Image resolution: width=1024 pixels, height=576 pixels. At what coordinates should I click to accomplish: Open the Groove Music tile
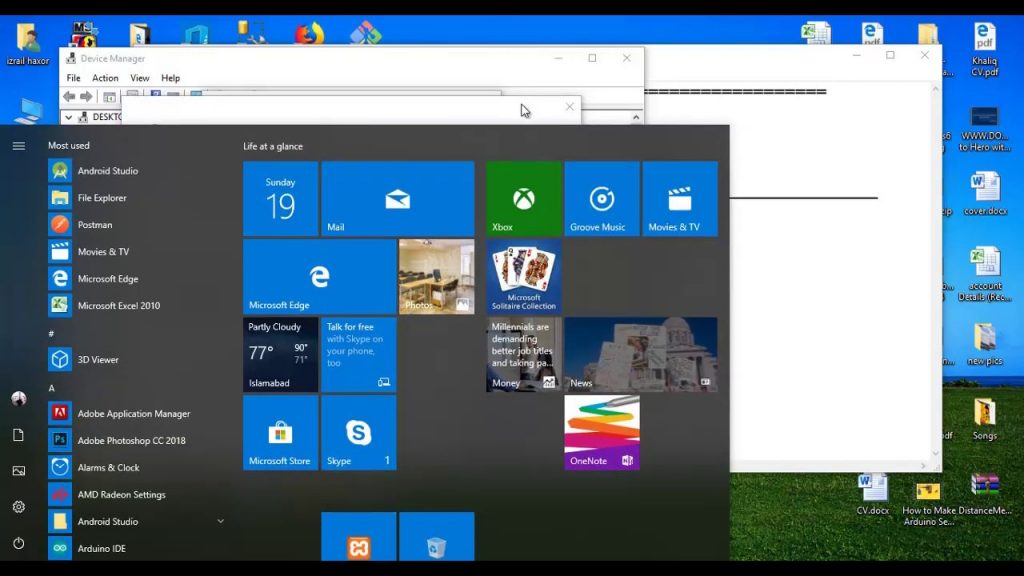[602, 198]
